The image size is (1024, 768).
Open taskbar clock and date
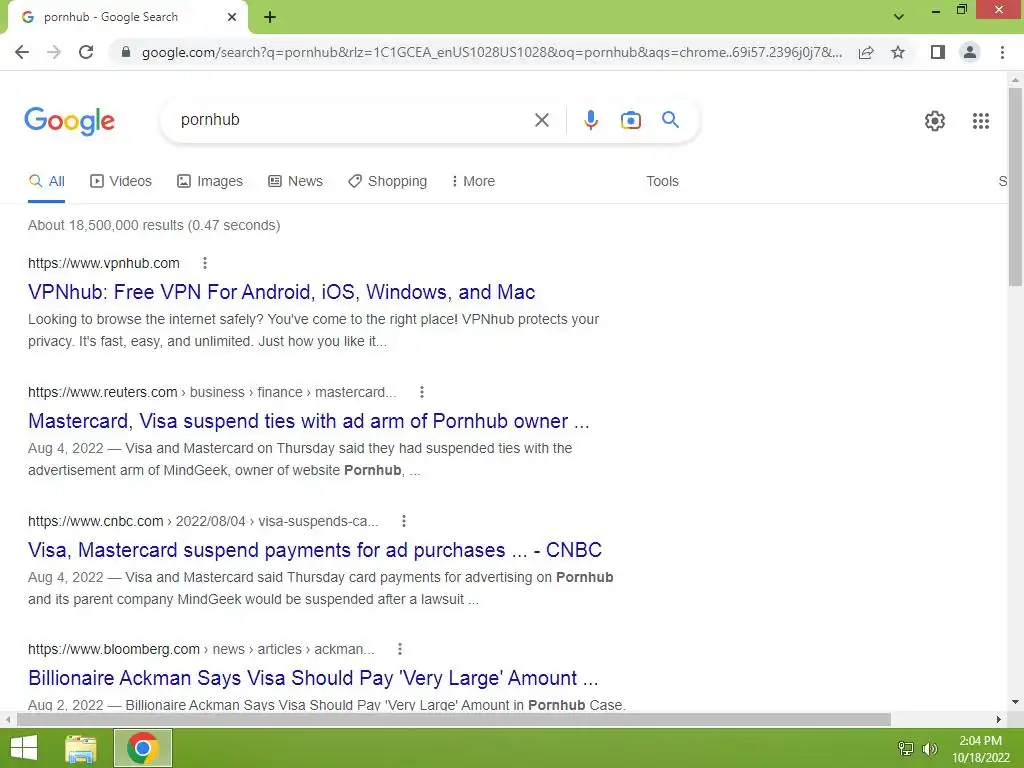(x=980, y=749)
